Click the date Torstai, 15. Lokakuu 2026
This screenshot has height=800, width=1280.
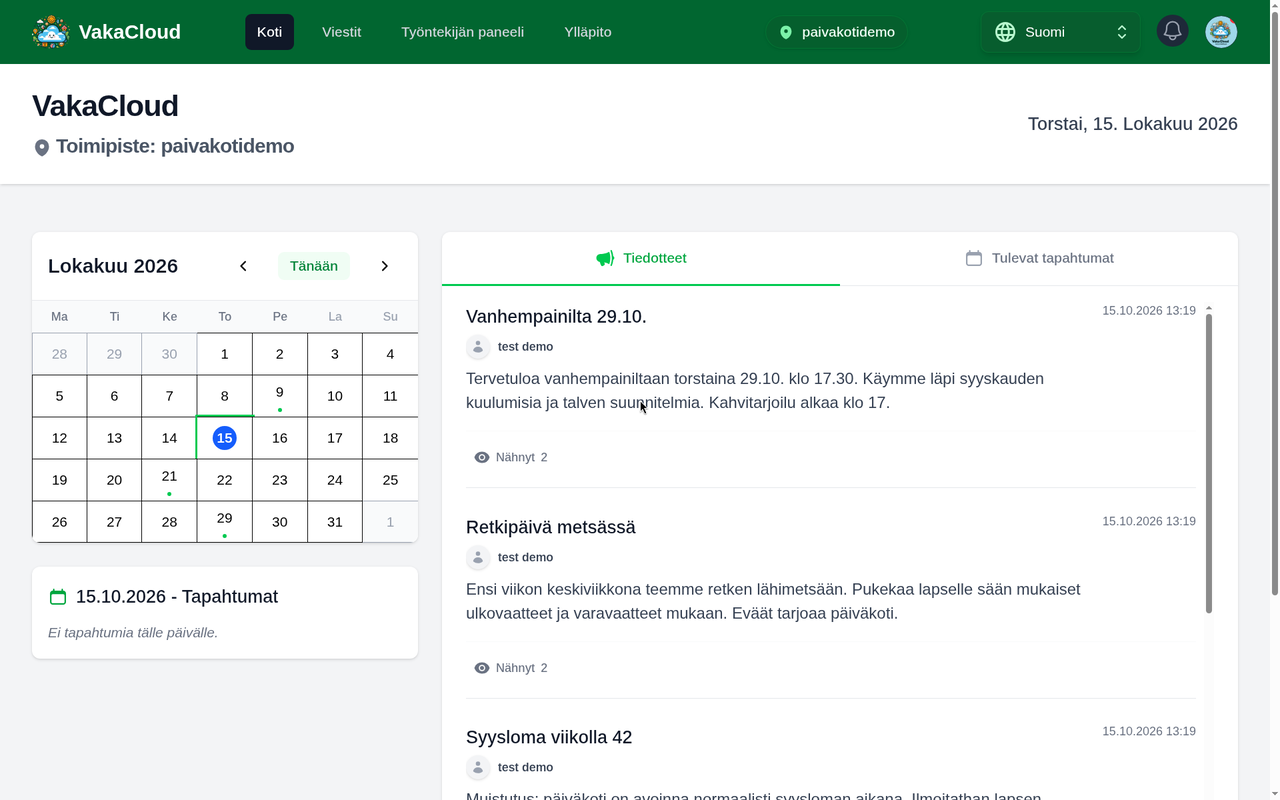click(x=1133, y=124)
